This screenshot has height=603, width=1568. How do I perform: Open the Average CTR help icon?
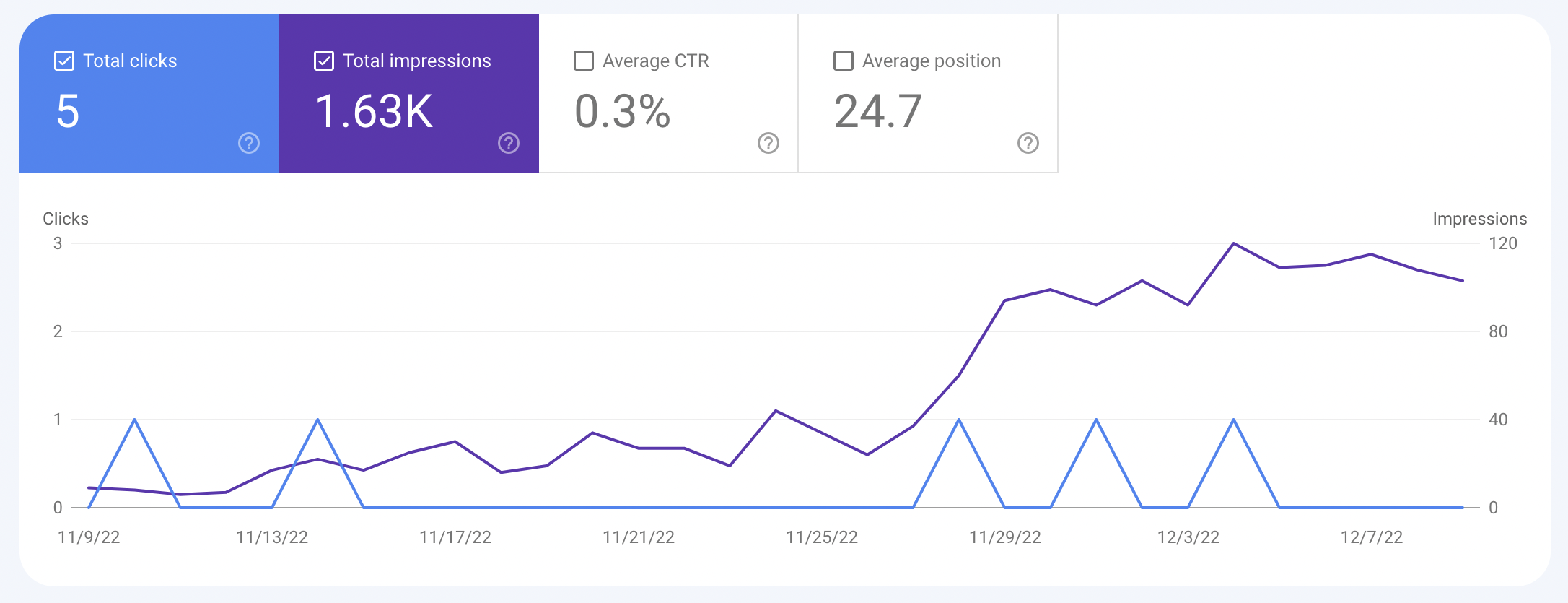768,143
